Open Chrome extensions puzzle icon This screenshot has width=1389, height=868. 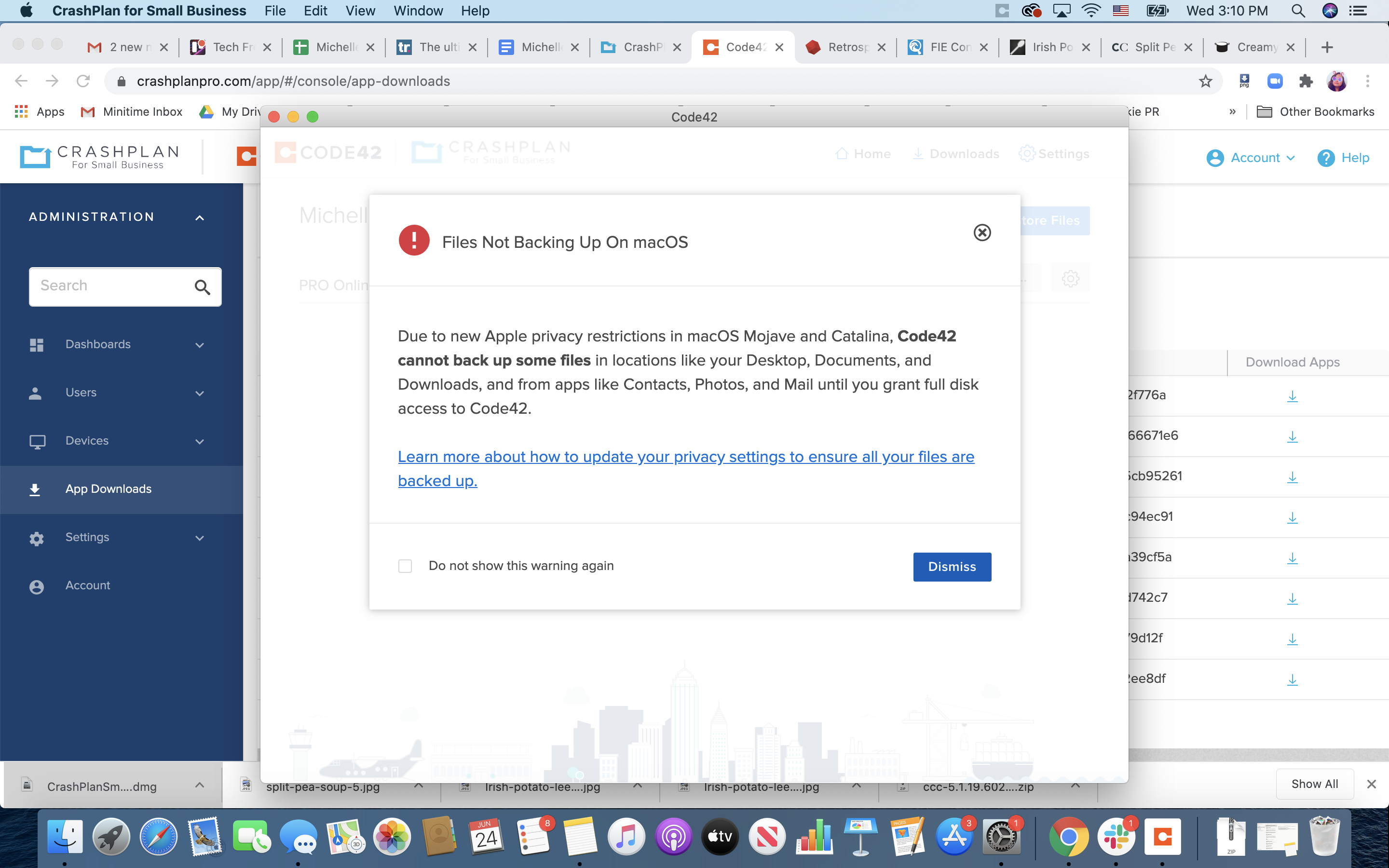(1306, 81)
